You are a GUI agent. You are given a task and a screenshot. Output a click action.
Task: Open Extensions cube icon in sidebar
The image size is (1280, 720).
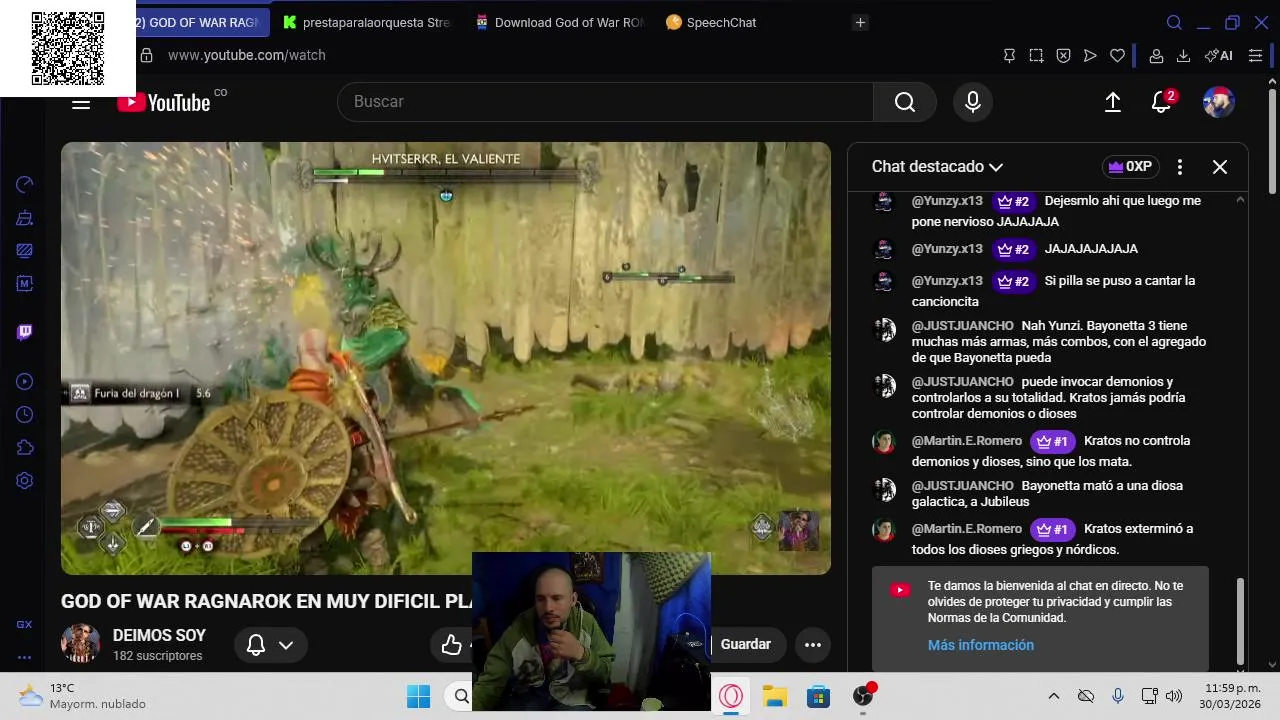coord(25,447)
